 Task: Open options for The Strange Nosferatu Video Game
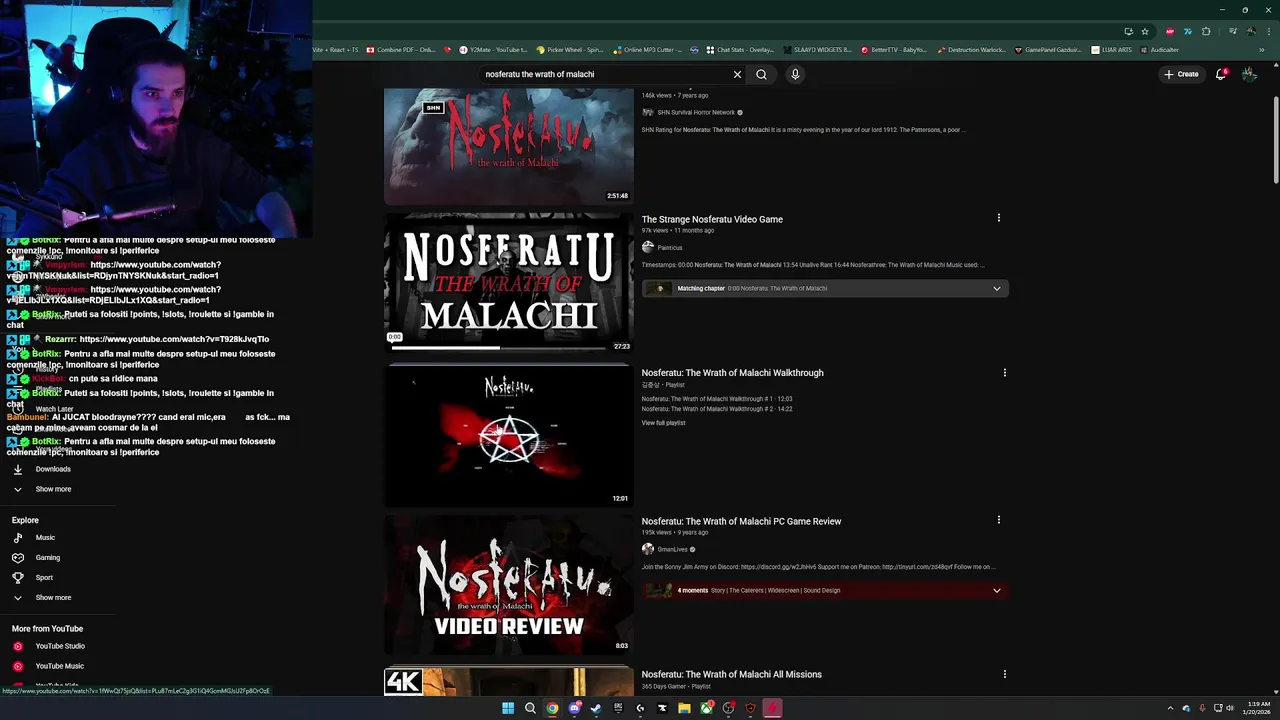[x=998, y=218]
